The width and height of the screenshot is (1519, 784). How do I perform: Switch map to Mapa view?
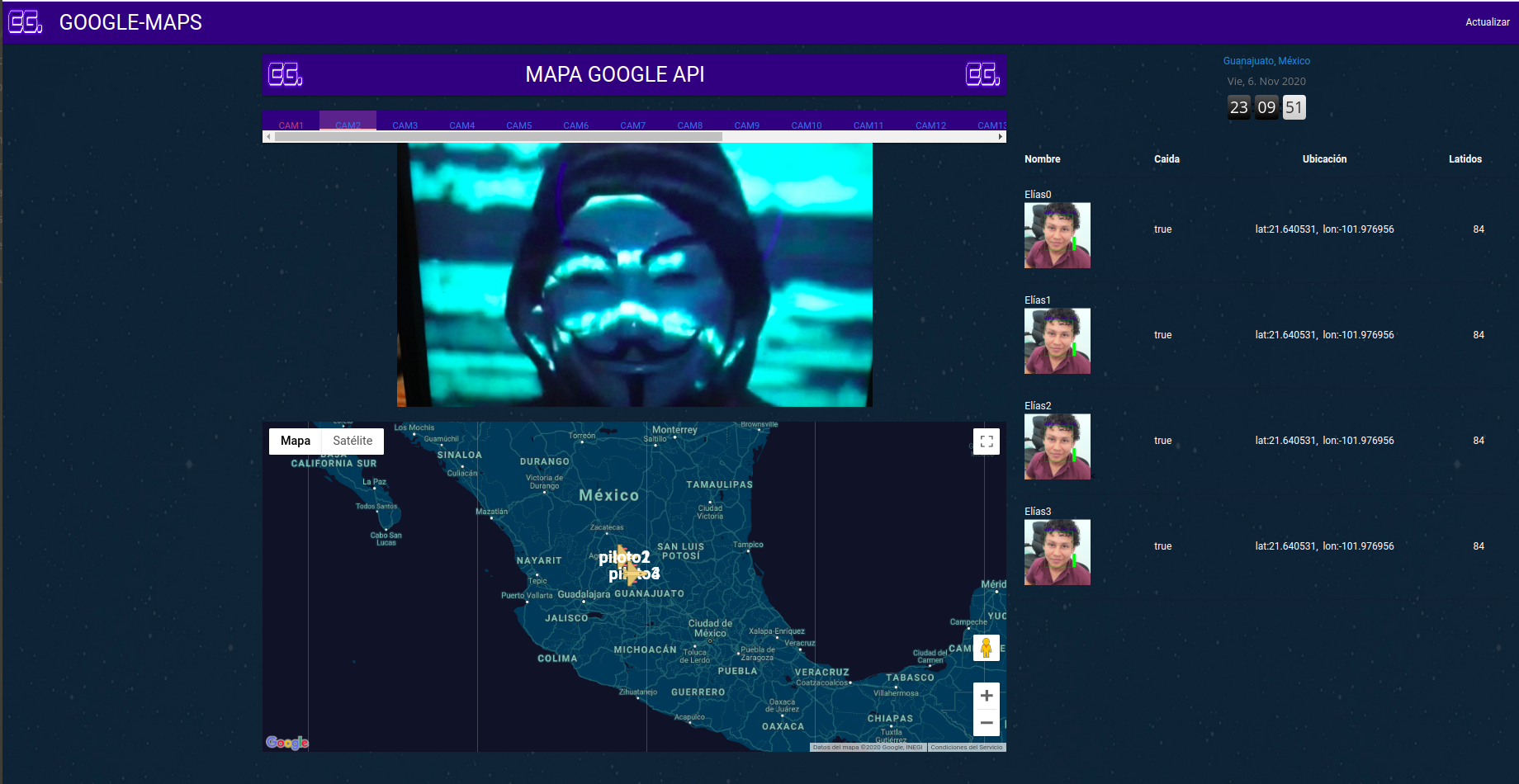point(296,441)
